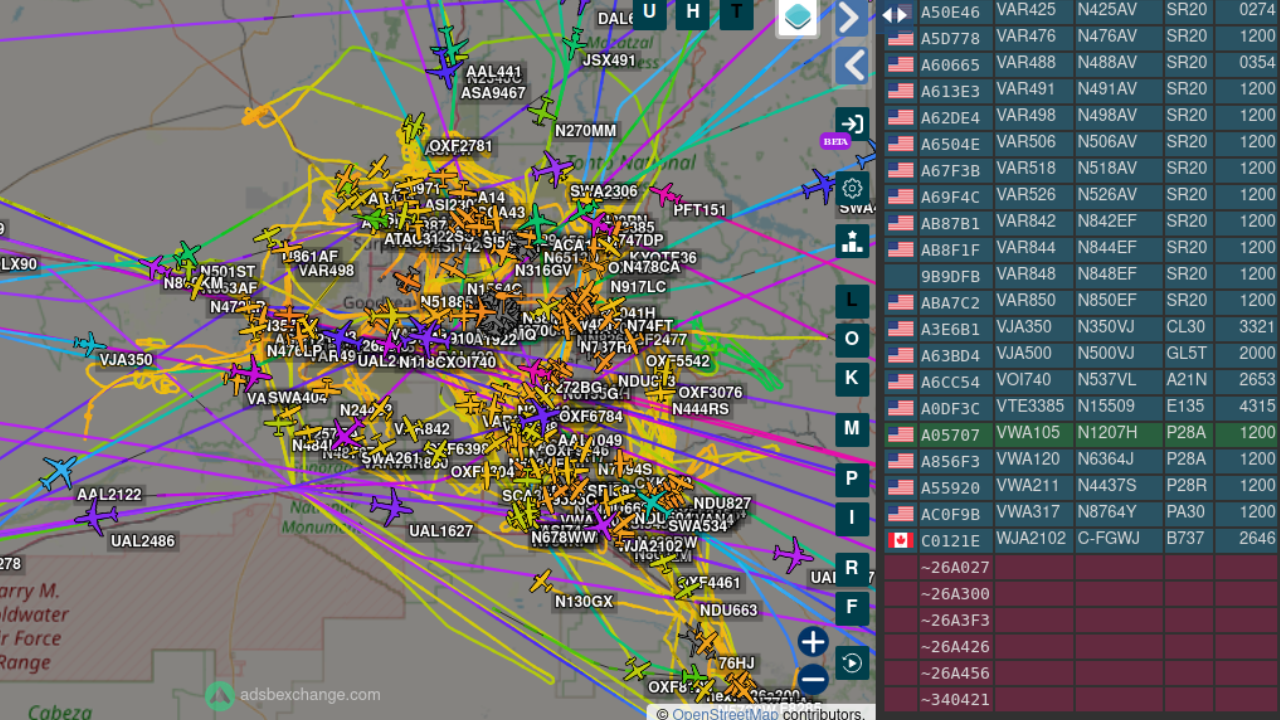Collapse the sidebar with the left chevron
This screenshot has width=1280, height=720.
point(851,66)
